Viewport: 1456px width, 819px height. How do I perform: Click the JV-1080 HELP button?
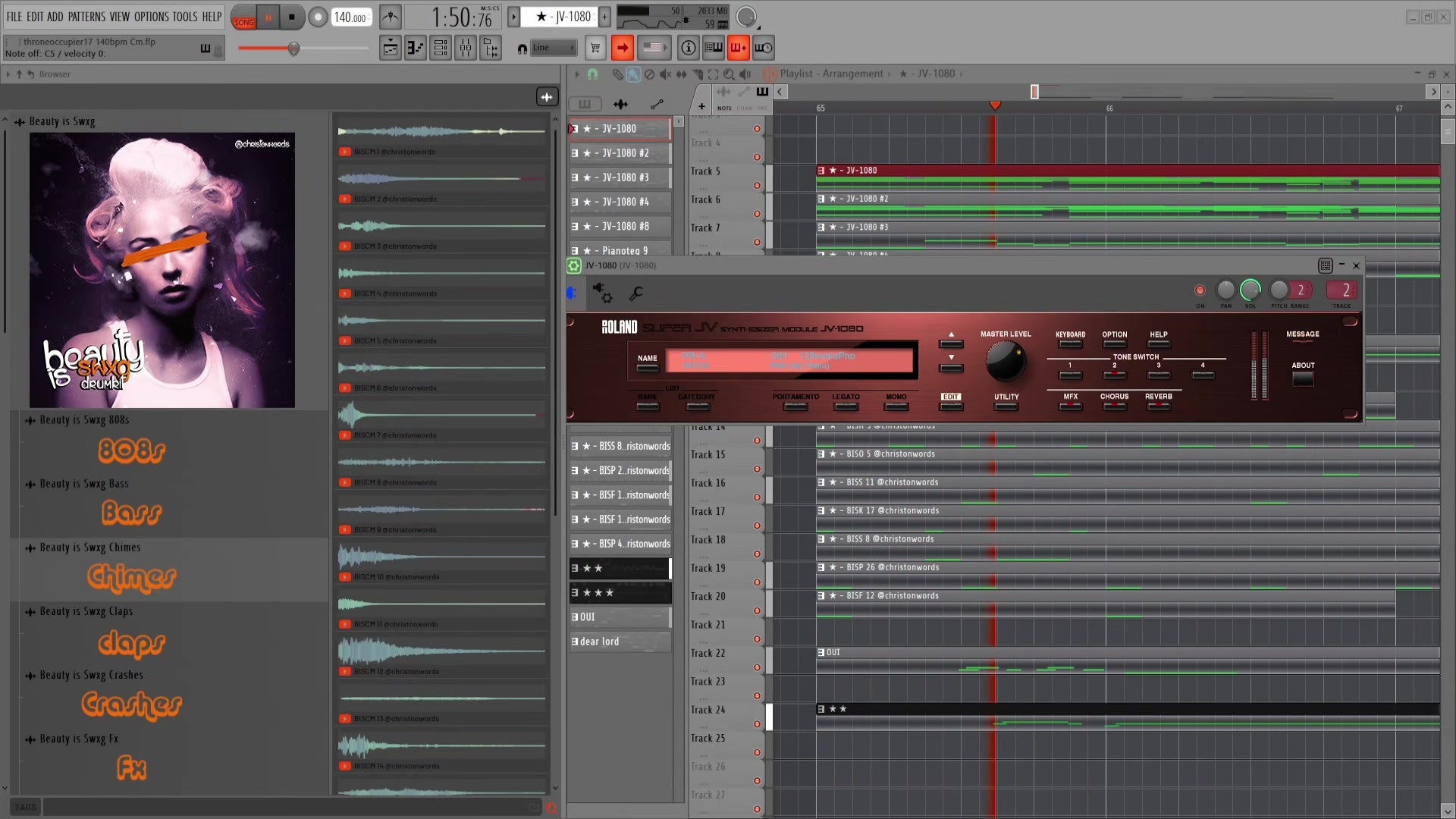tap(1158, 344)
